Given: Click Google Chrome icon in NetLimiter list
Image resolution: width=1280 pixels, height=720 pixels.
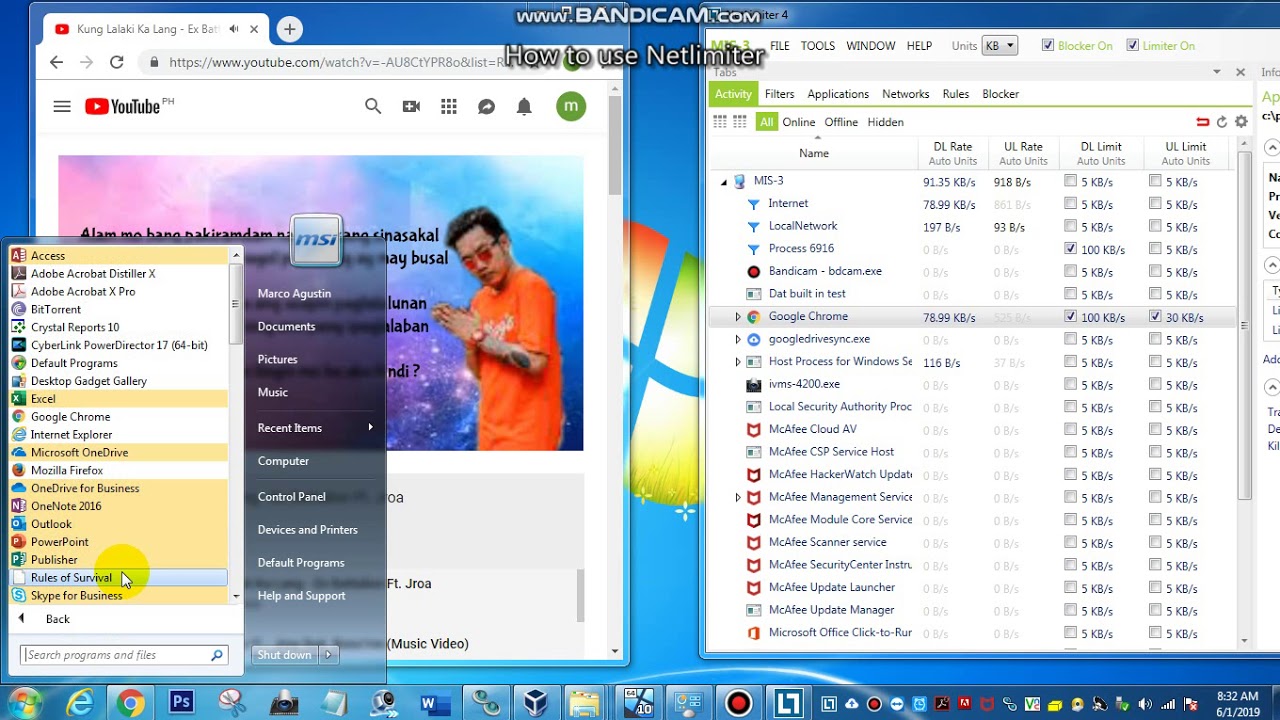Looking at the screenshot, I should tap(754, 317).
